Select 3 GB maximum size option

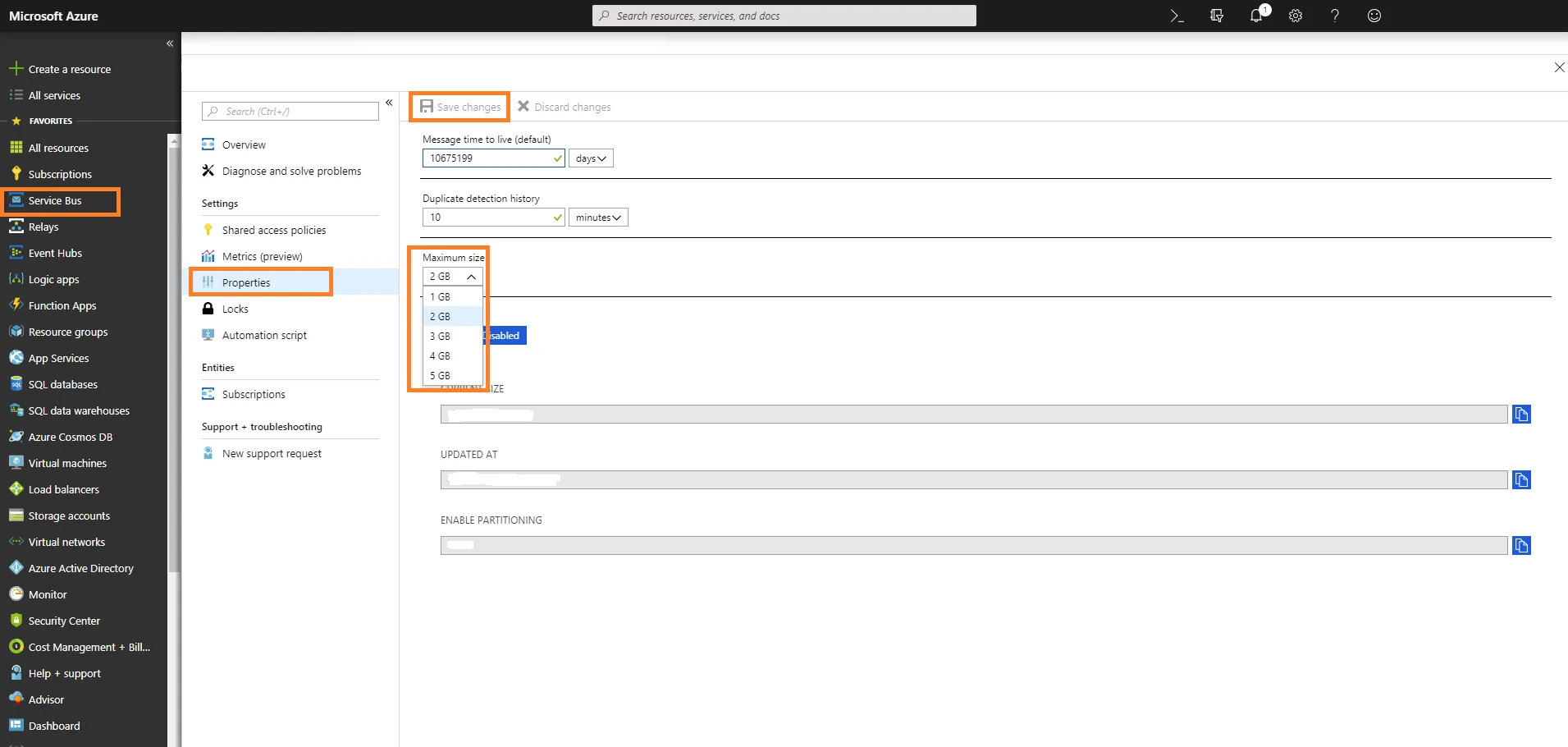pos(453,336)
